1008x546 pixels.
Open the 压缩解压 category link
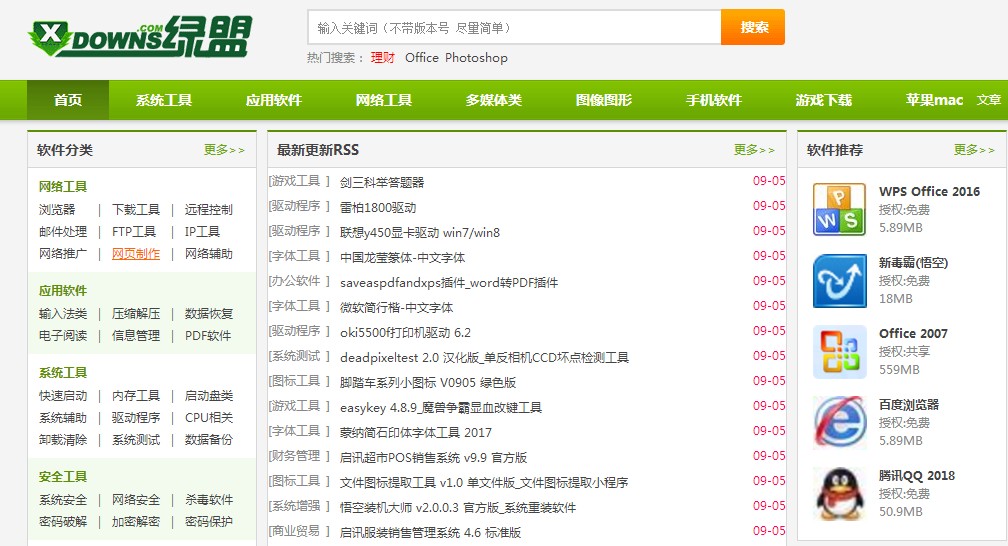(x=136, y=314)
